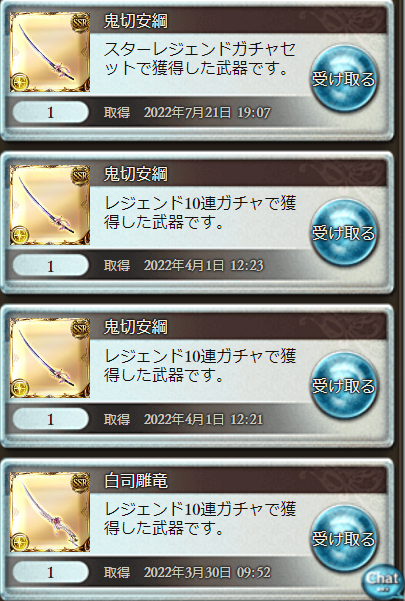
Task: Tap 鬼切安綱 thumbnail dated 4月1日 12:23
Action: [50, 205]
